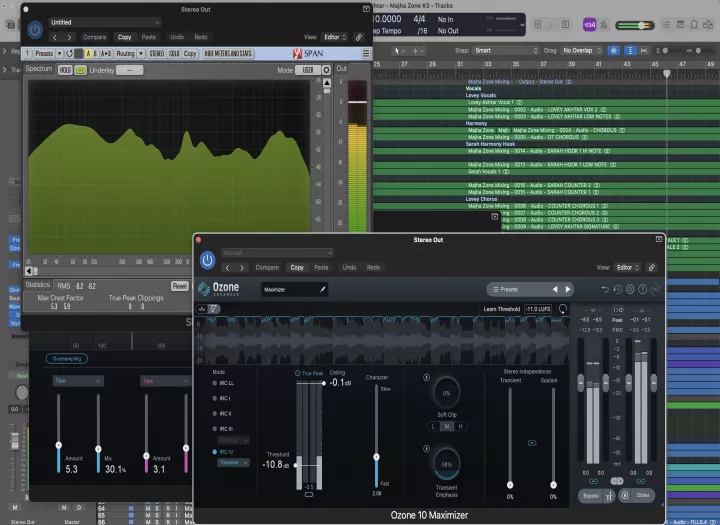Open SPAN hamburger menu icon
The width and height of the screenshot is (720, 525).
366,54
